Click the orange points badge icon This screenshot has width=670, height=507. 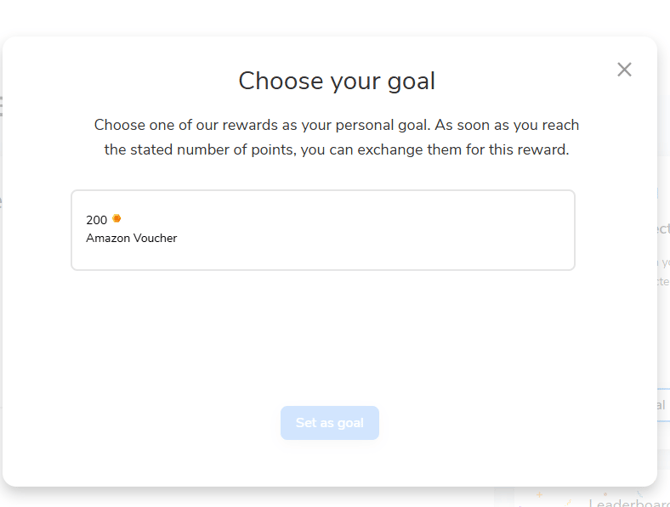pos(117,219)
